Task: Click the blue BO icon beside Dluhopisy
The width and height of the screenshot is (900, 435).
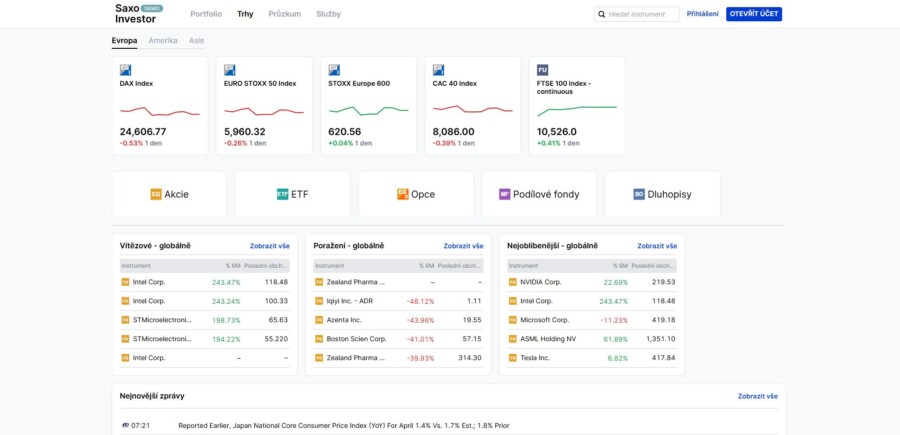Action: pos(639,195)
